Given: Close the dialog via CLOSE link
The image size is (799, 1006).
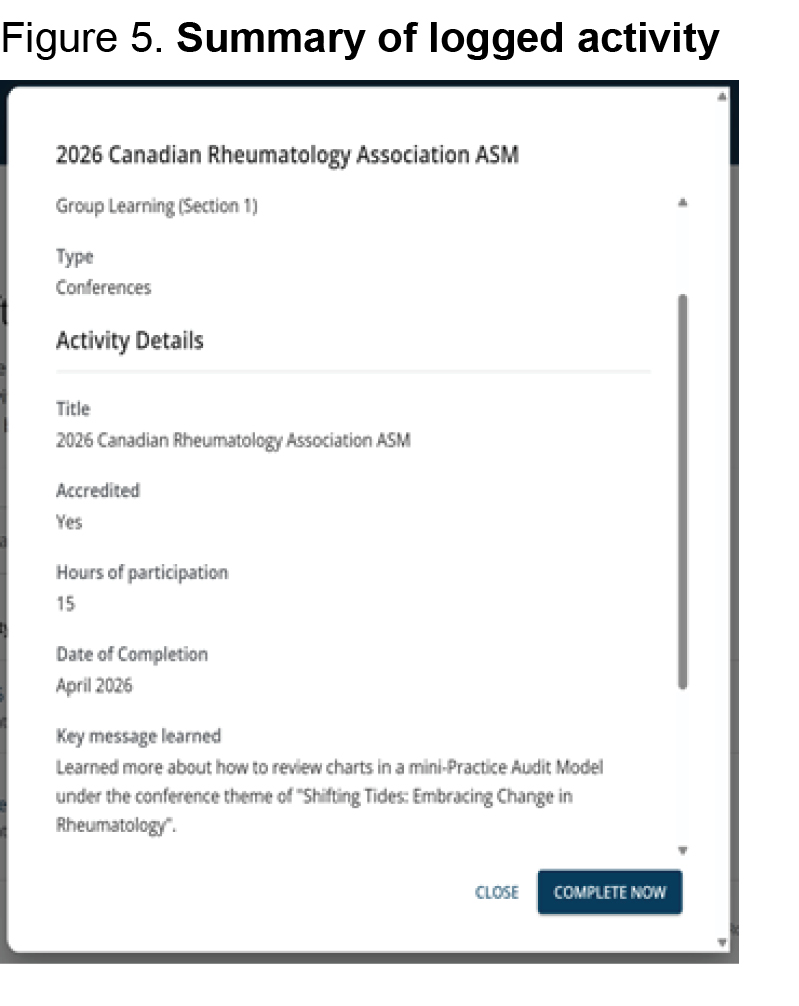Looking at the screenshot, I should (497, 892).
